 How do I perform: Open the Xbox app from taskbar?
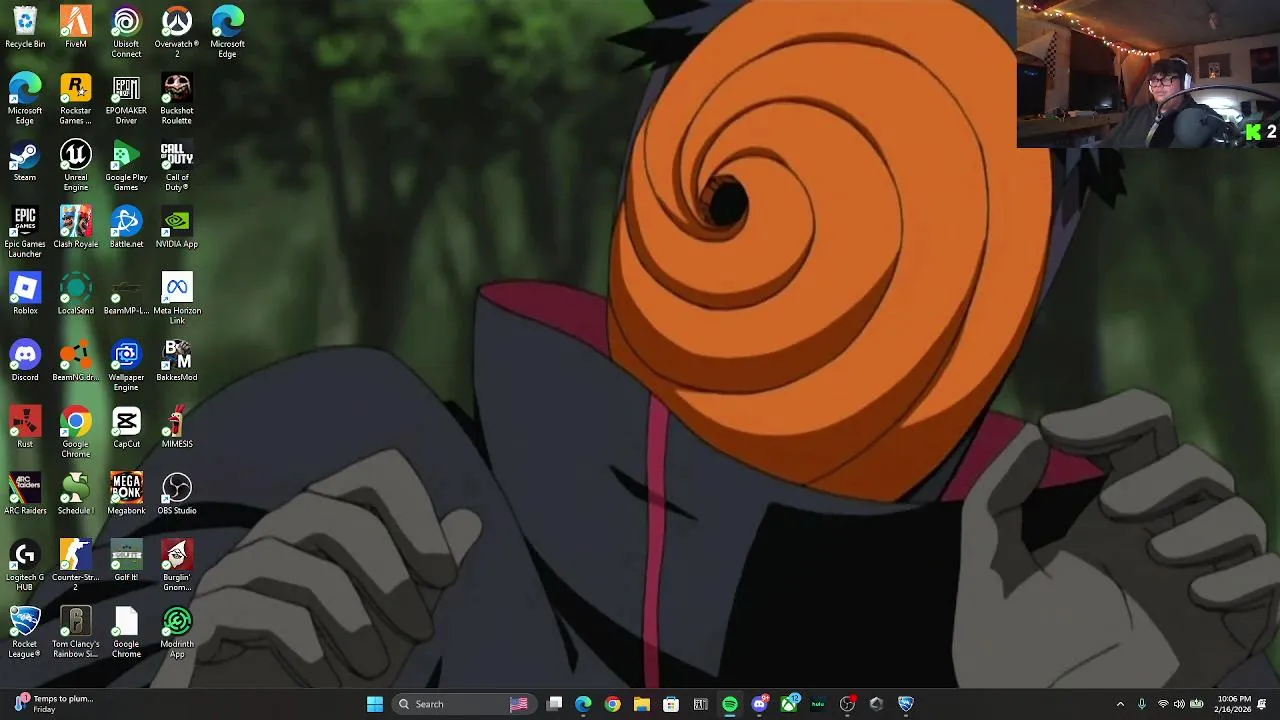[x=789, y=704]
